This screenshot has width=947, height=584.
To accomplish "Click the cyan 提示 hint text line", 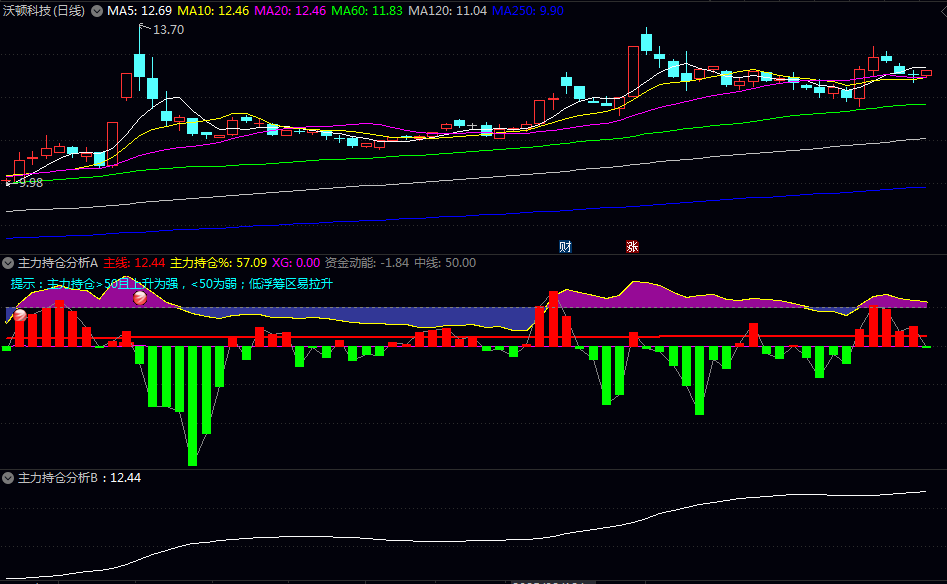I will point(172,284).
